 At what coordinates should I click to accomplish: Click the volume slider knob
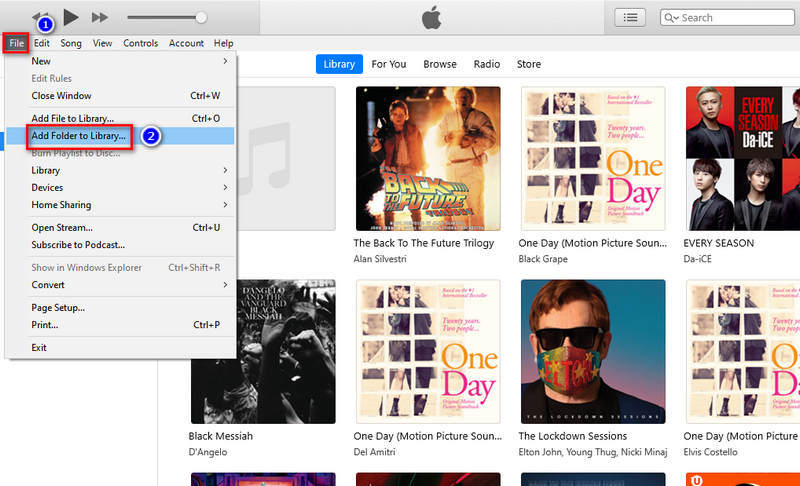coord(201,17)
